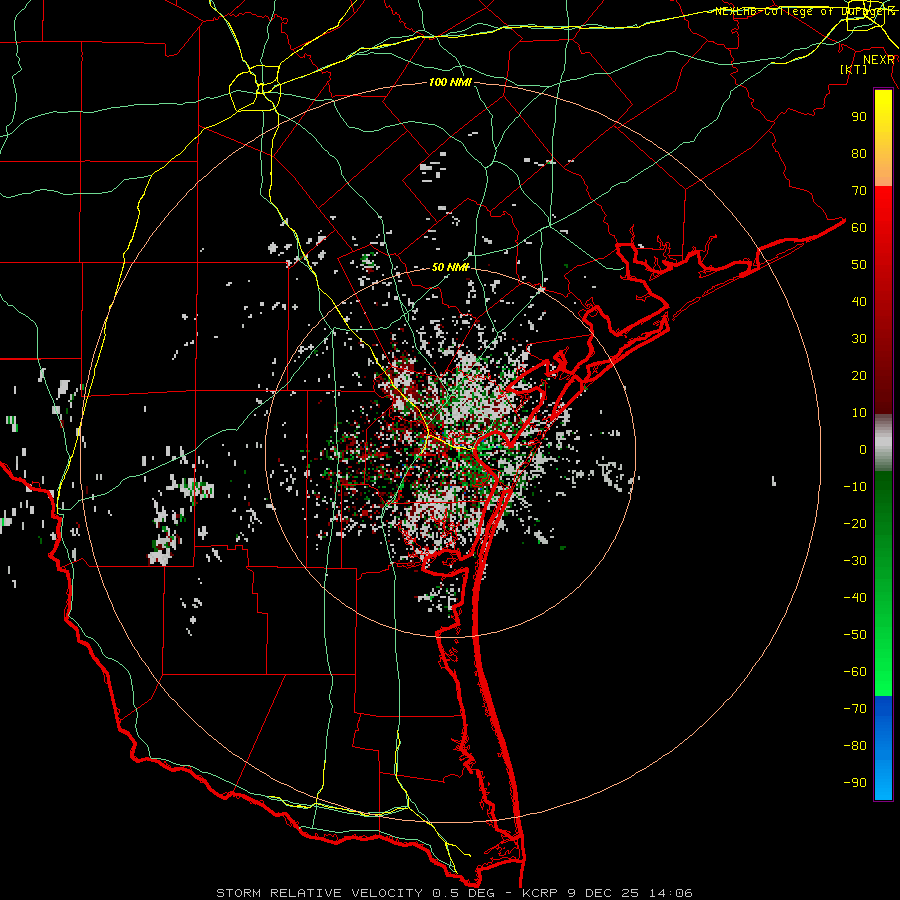This screenshot has height=900, width=900.
Task: Select the 0 value on velocity scale
Action: pyautogui.click(x=863, y=450)
